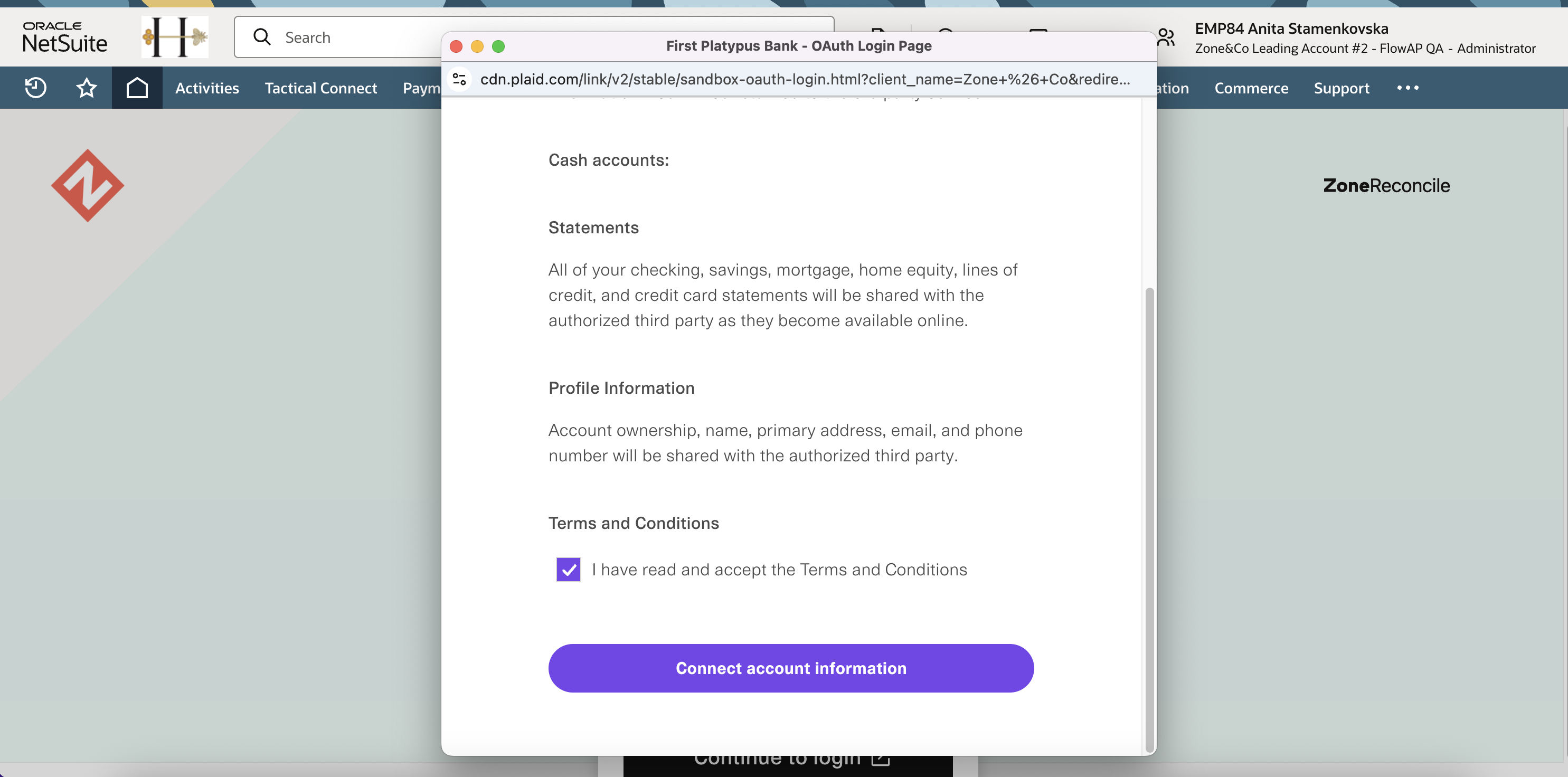
Task: Click the Cash accounts heading
Action: pos(609,160)
